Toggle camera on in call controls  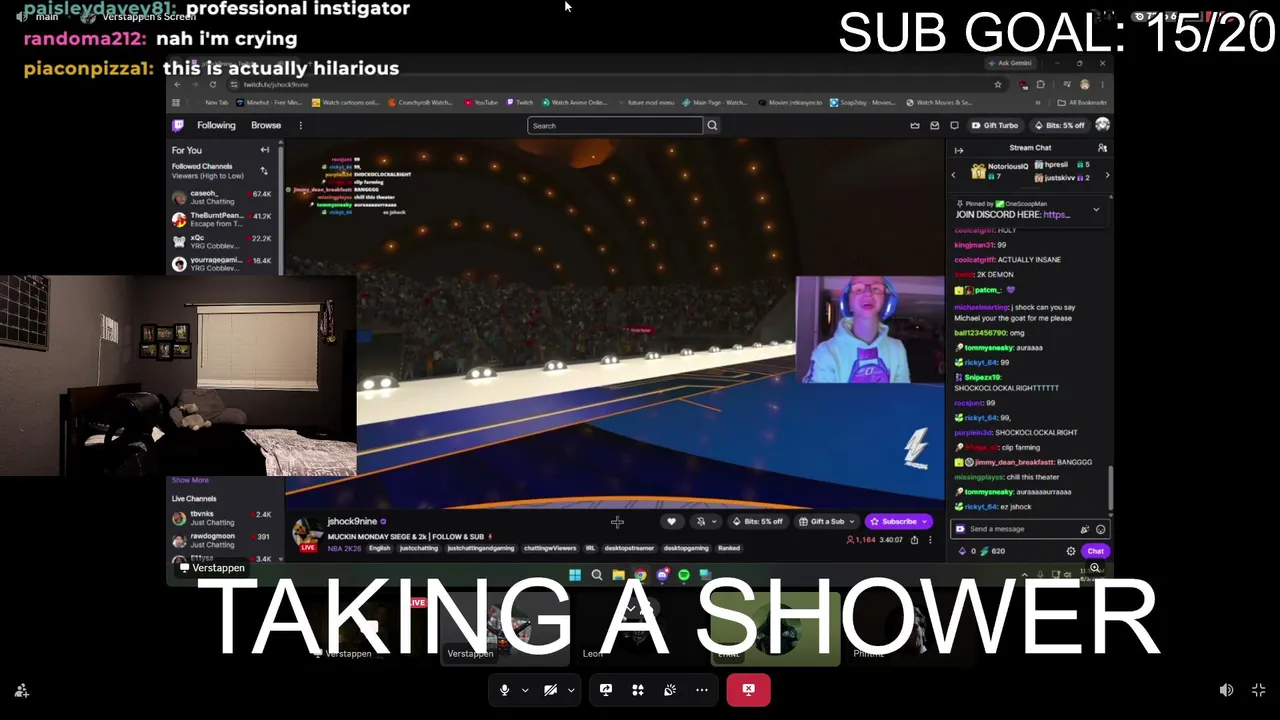pos(550,690)
